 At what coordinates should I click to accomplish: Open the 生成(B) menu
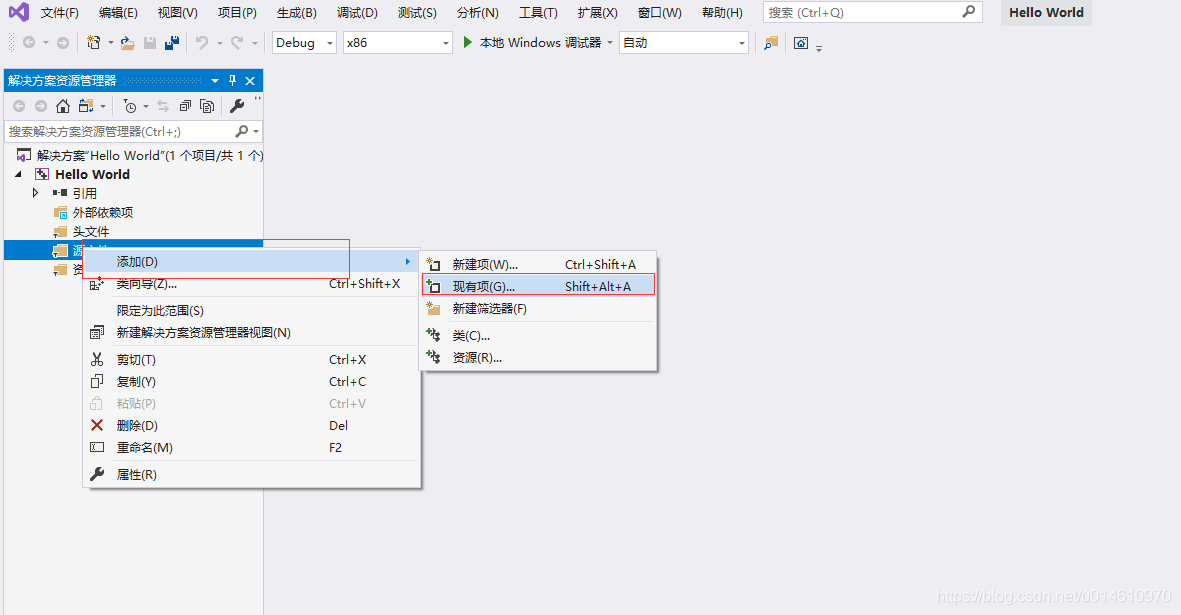[297, 13]
